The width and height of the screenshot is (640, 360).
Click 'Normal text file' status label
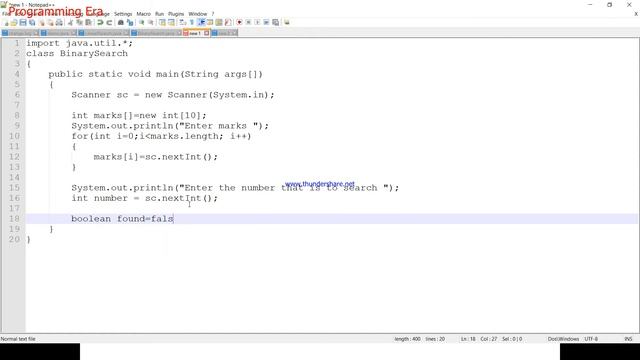[18, 339]
